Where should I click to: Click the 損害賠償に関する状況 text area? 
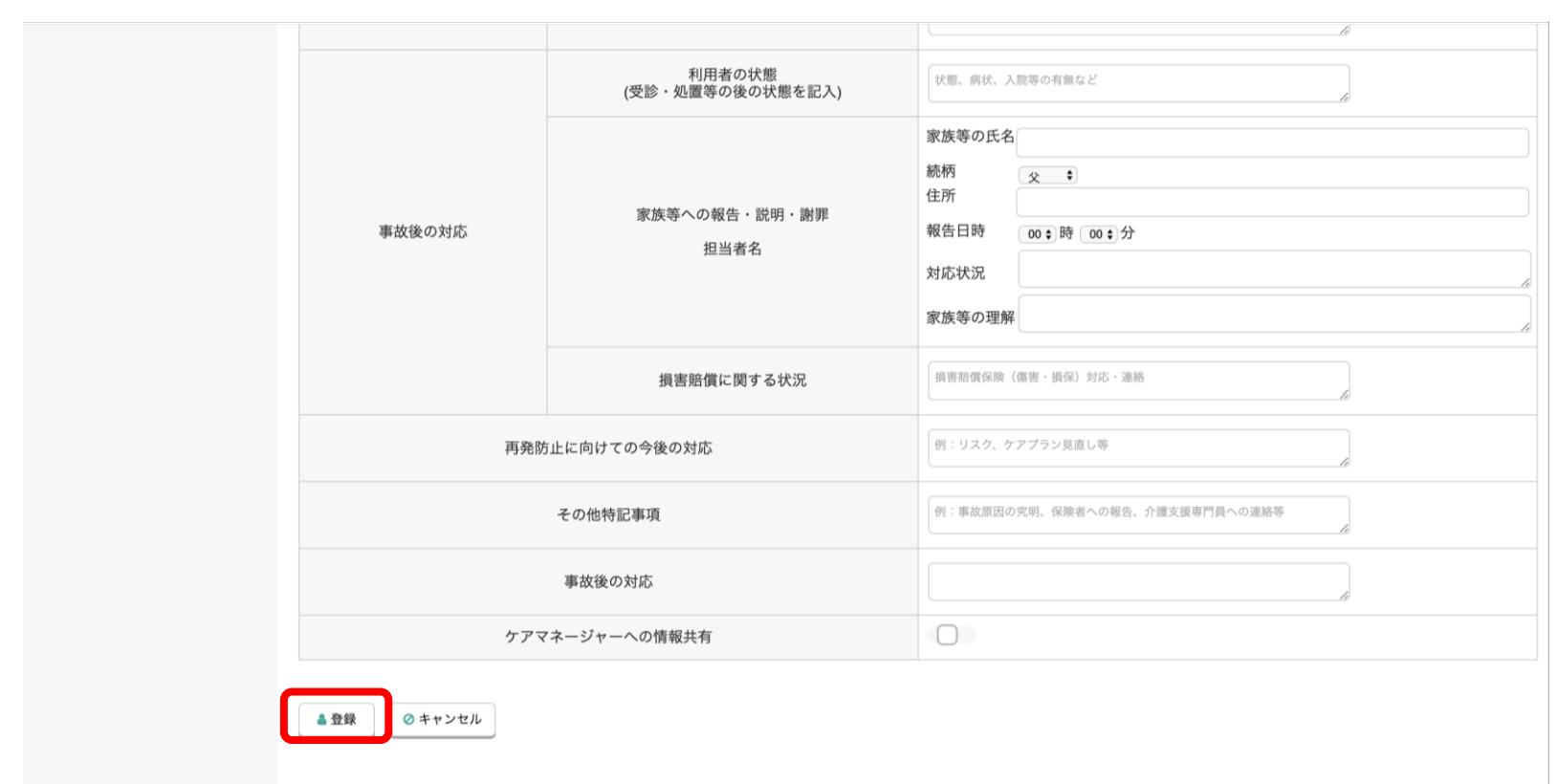(x=1137, y=381)
